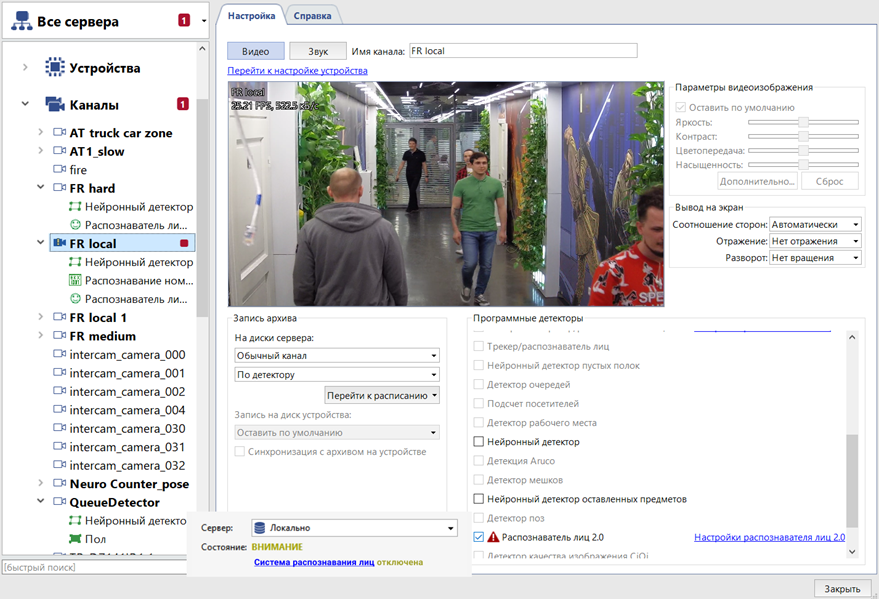Collapse the FR hard channel node
The image size is (879, 599).
point(40,187)
